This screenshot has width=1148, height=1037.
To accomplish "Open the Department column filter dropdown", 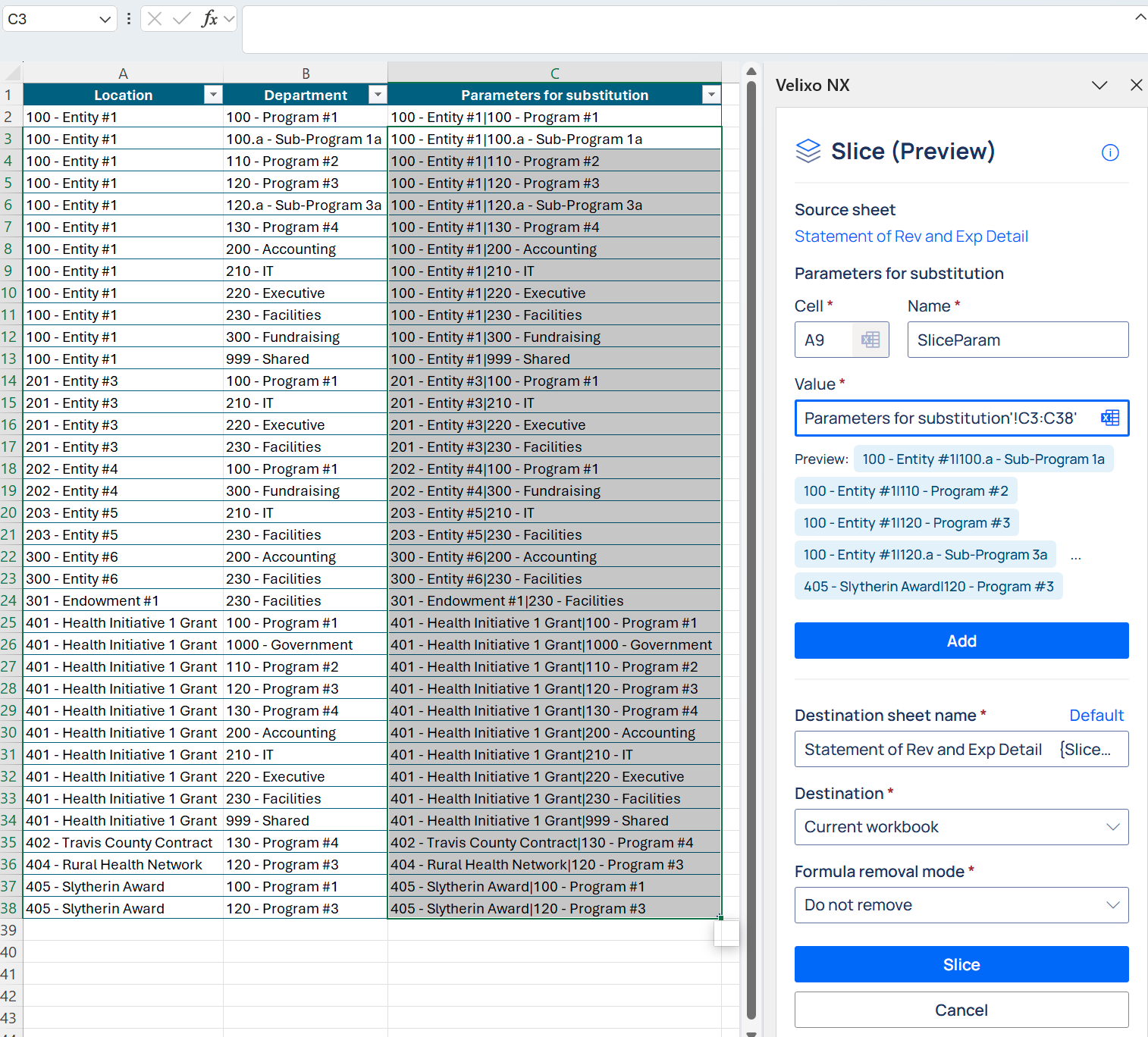I will [x=377, y=95].
